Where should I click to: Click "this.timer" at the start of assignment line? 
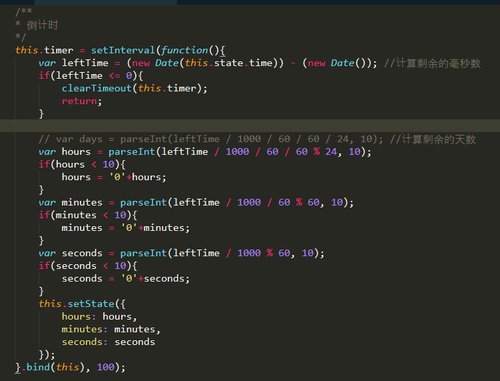pos(44,50)
